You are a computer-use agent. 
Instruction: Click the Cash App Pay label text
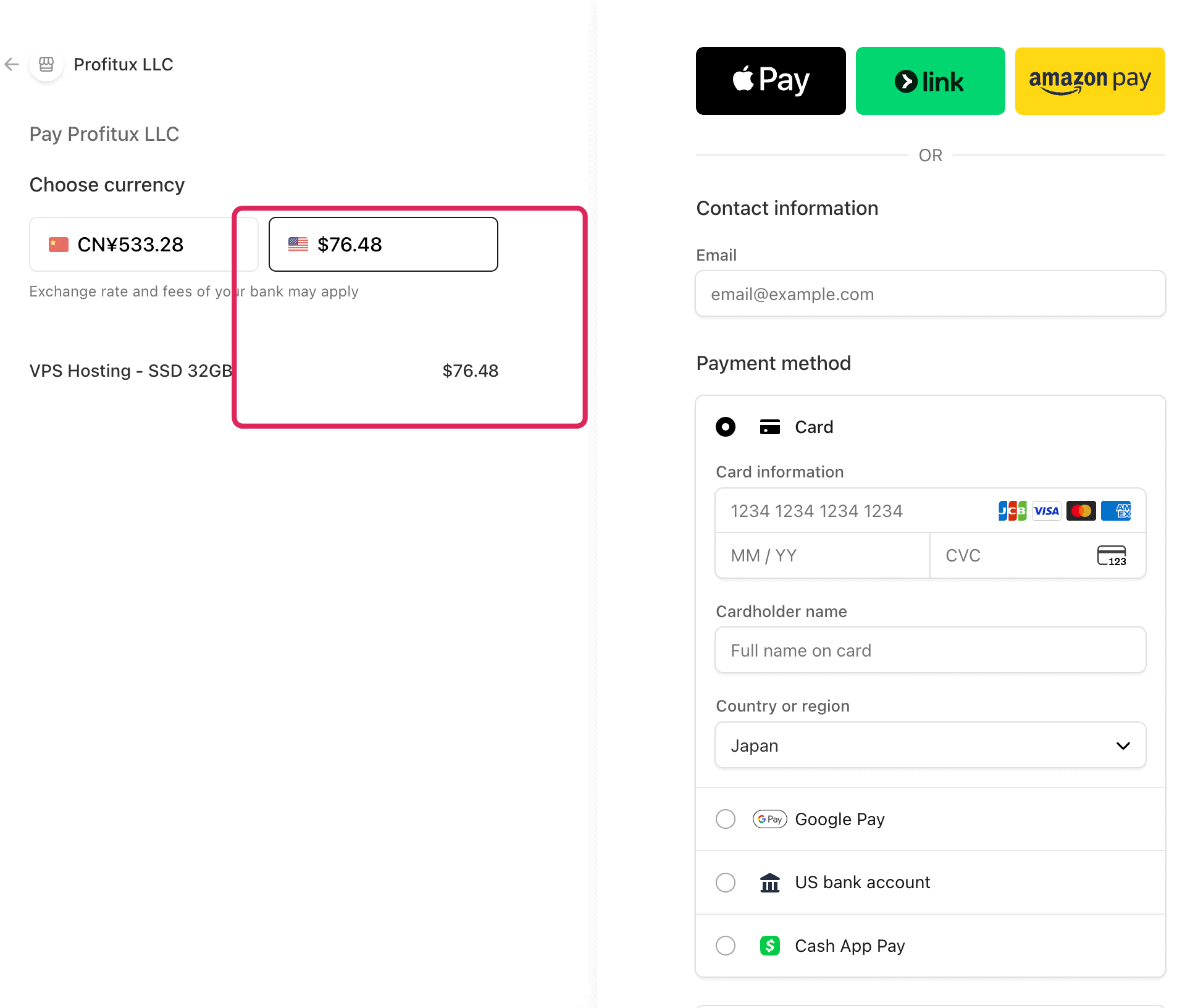(x=850, y=946)
